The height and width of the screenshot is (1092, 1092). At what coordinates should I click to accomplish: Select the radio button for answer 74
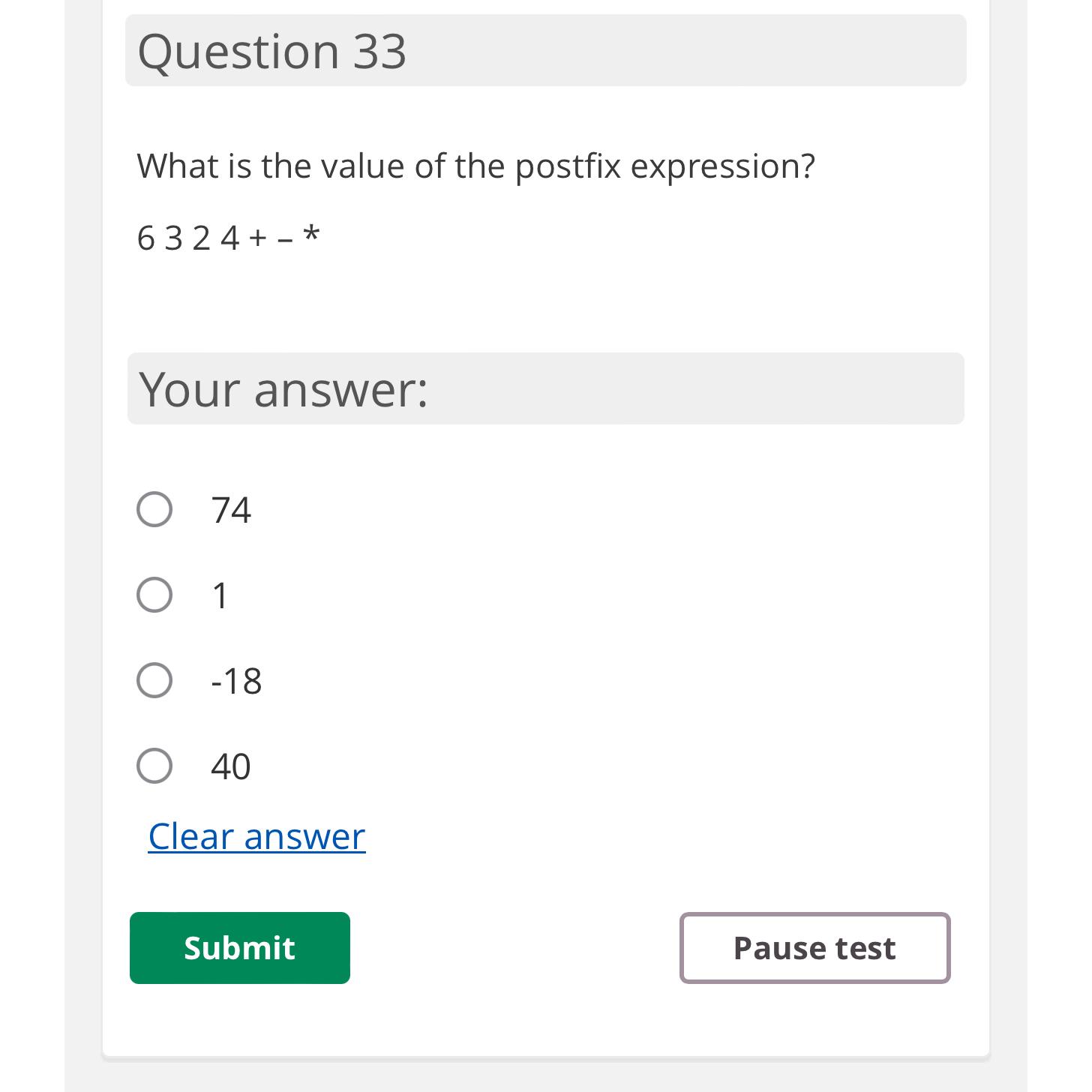(154, 509)
